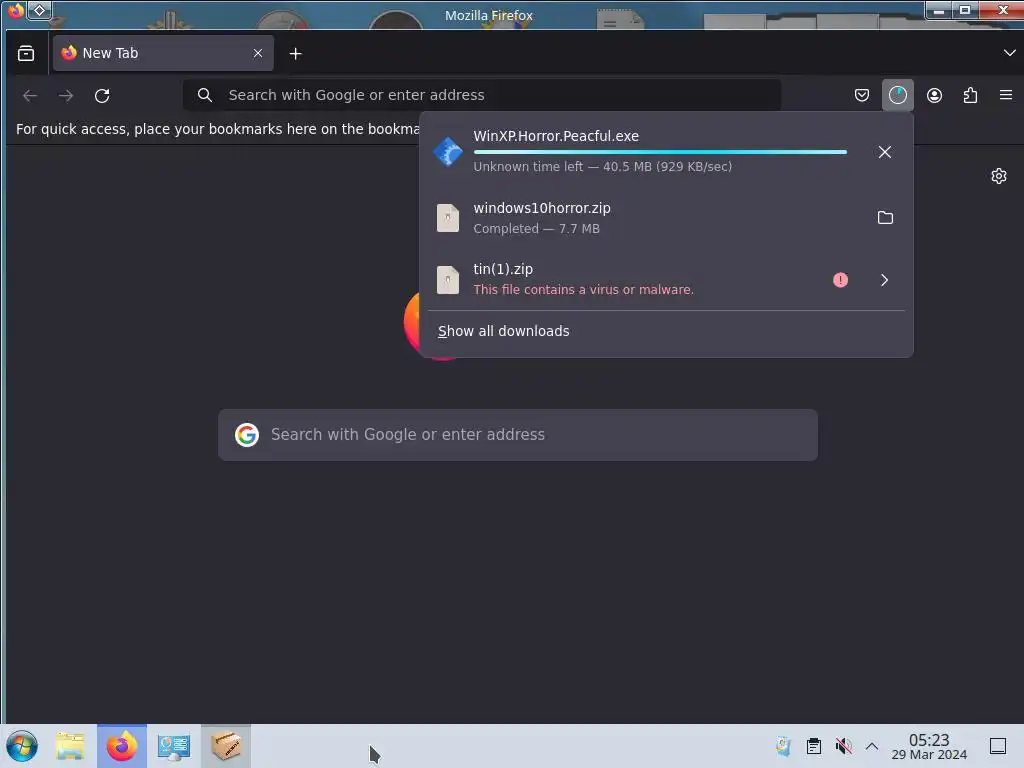Switch to Firefox in the taskbar
Image resolution: width=1024 pixels, height=768 pixels.
click(122, 746)
